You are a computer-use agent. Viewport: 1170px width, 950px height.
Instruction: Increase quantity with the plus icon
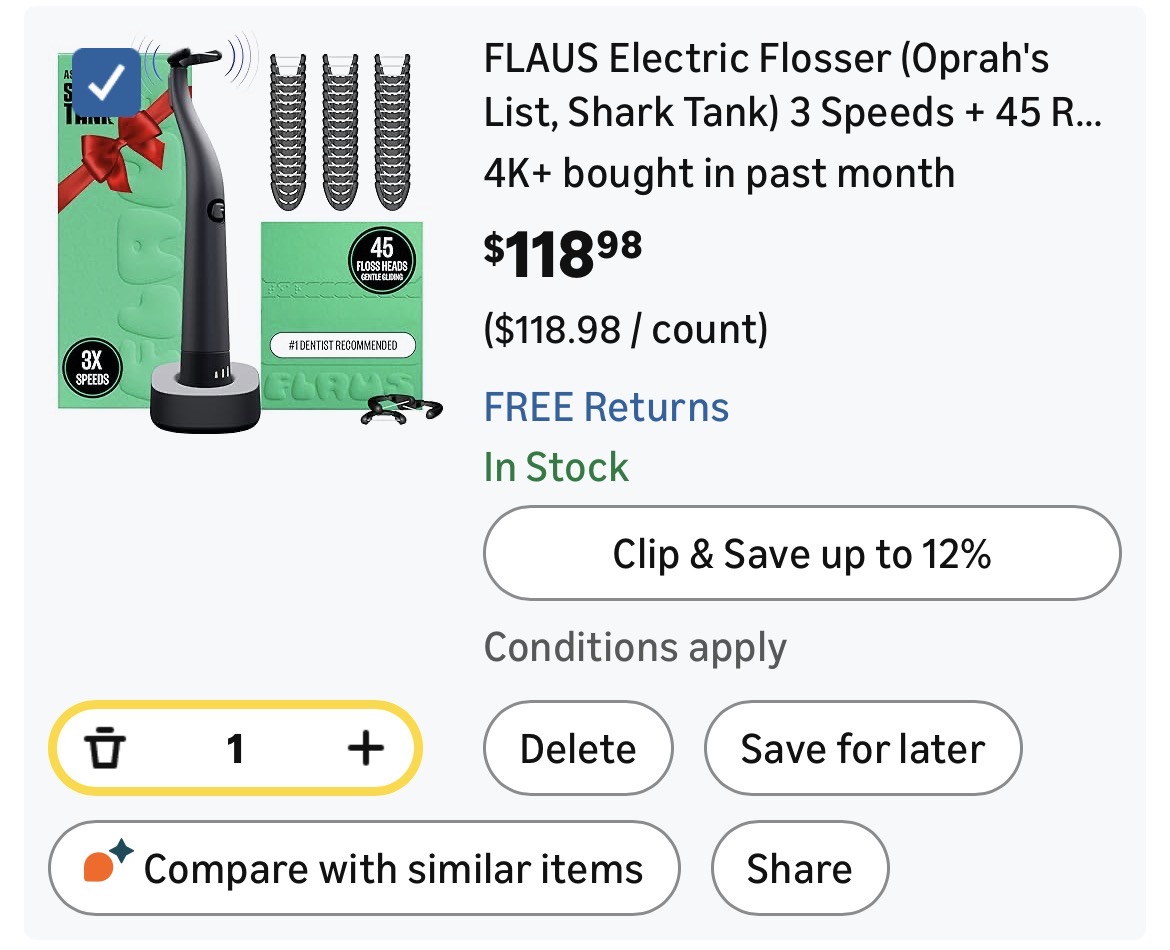(x=365, y=748)
